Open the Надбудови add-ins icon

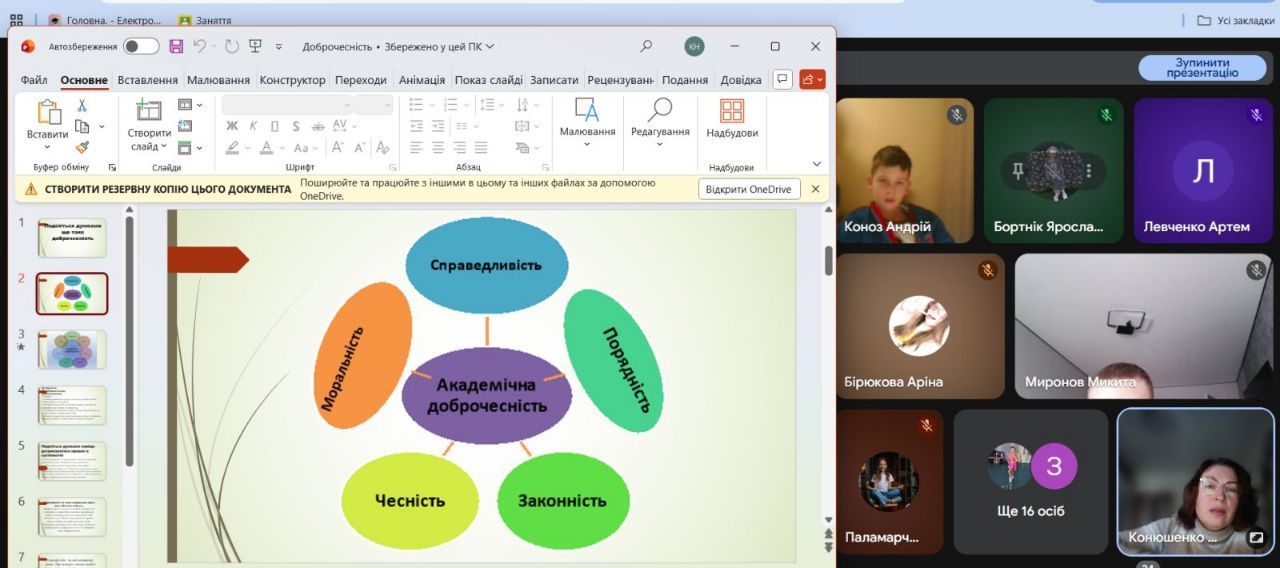coord(732,112)
